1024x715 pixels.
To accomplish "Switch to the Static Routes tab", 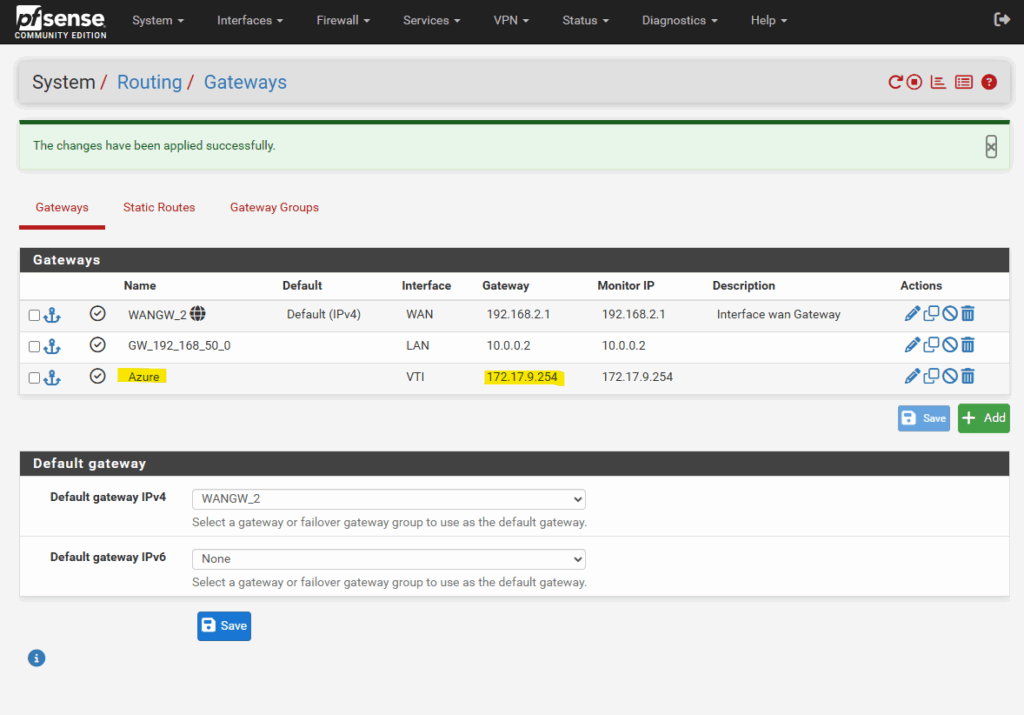I will pyautogui.click(x=159, y=208).
